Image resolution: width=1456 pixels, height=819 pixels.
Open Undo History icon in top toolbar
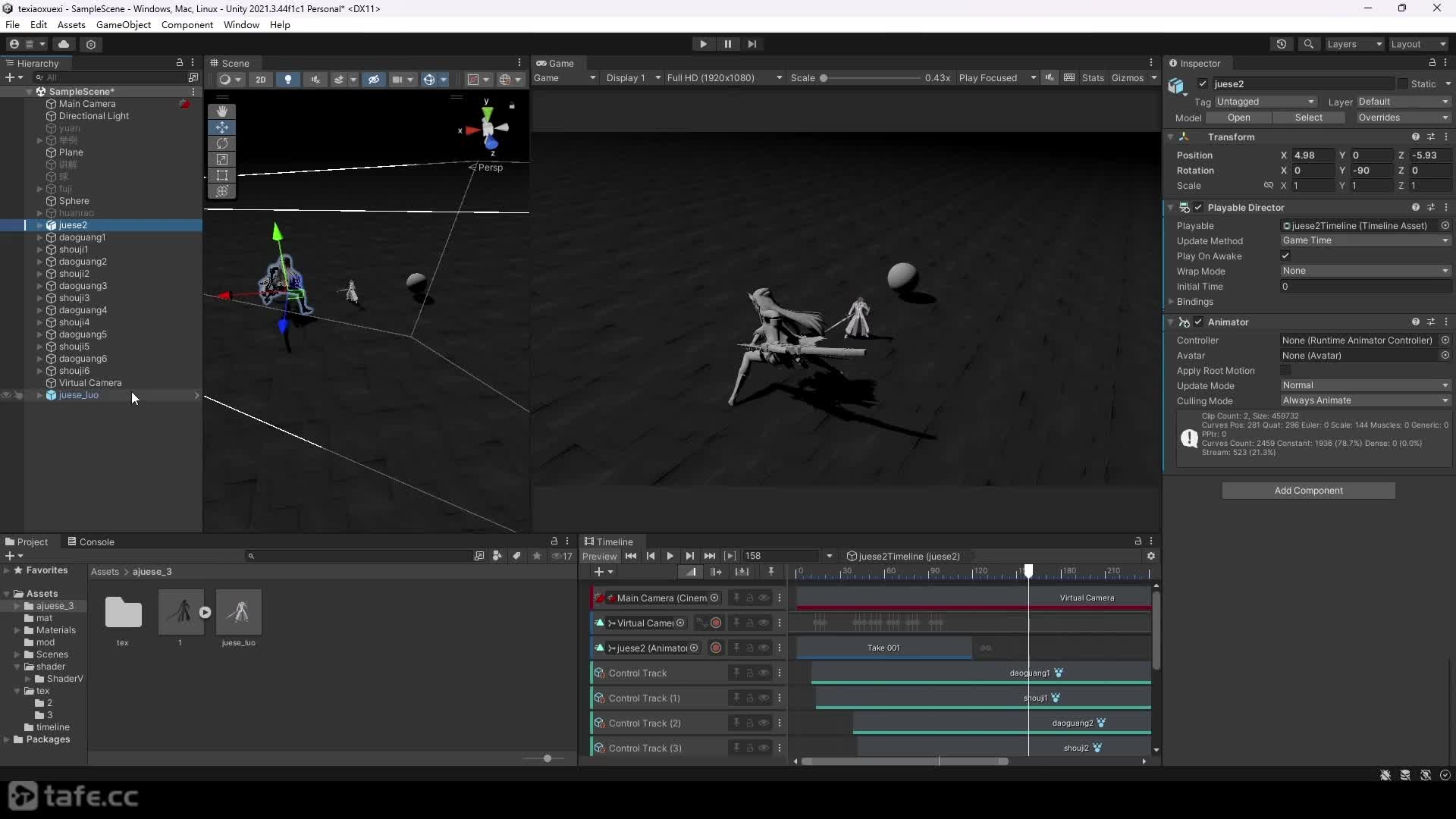coord(1282,44)
